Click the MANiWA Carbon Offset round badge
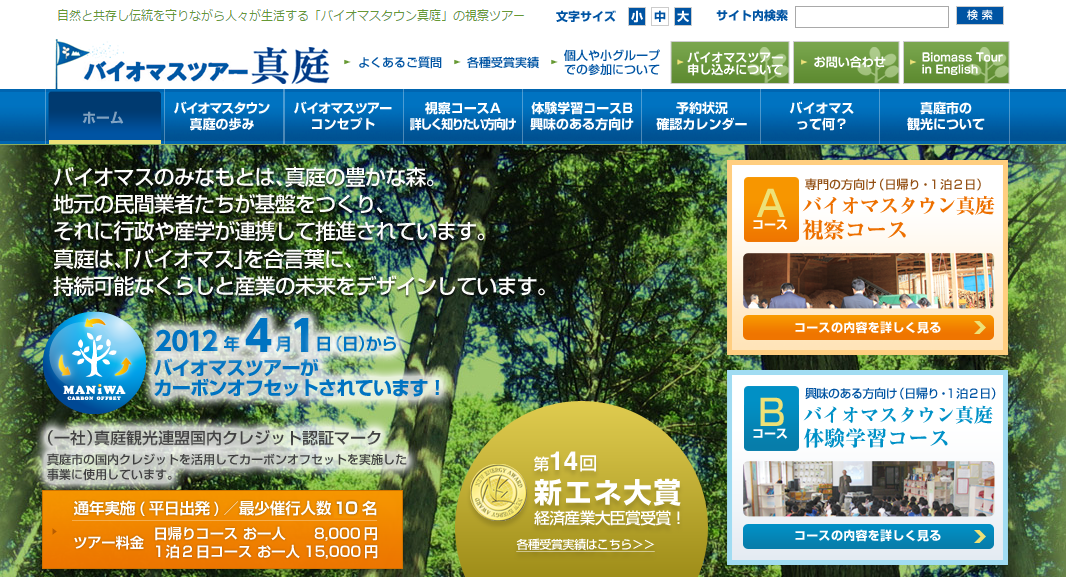Screen dimensions: 1066x577 95,363
